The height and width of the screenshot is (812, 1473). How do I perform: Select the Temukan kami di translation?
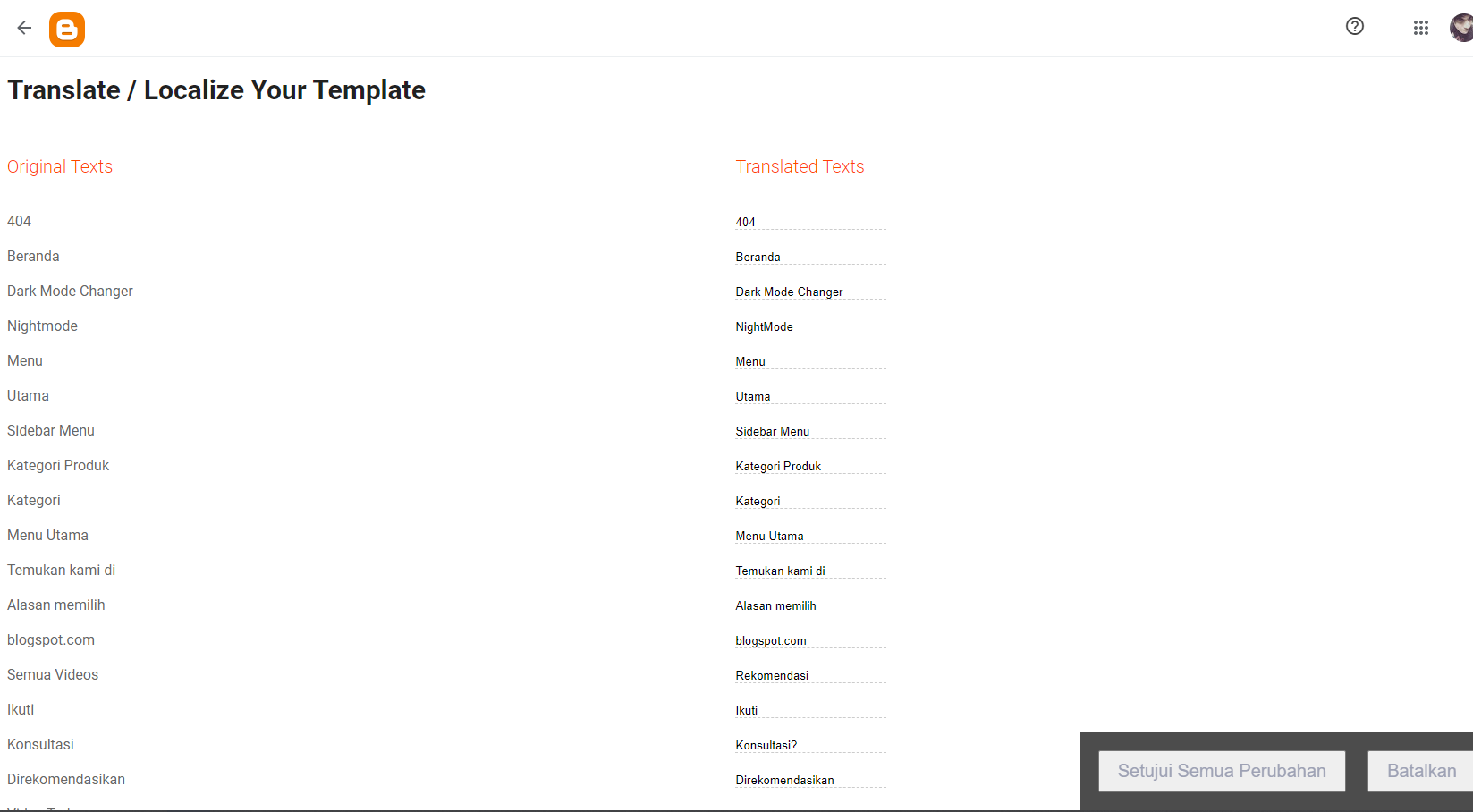point(809,571)
